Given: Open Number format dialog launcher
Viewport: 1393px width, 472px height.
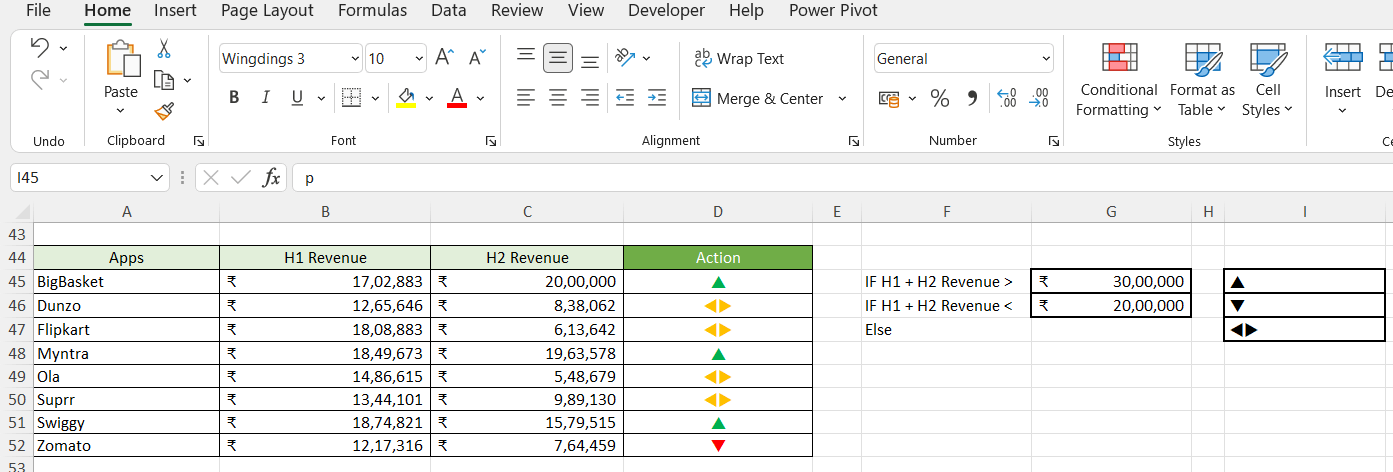Looking at the screenshot, I should point(1054,142).
